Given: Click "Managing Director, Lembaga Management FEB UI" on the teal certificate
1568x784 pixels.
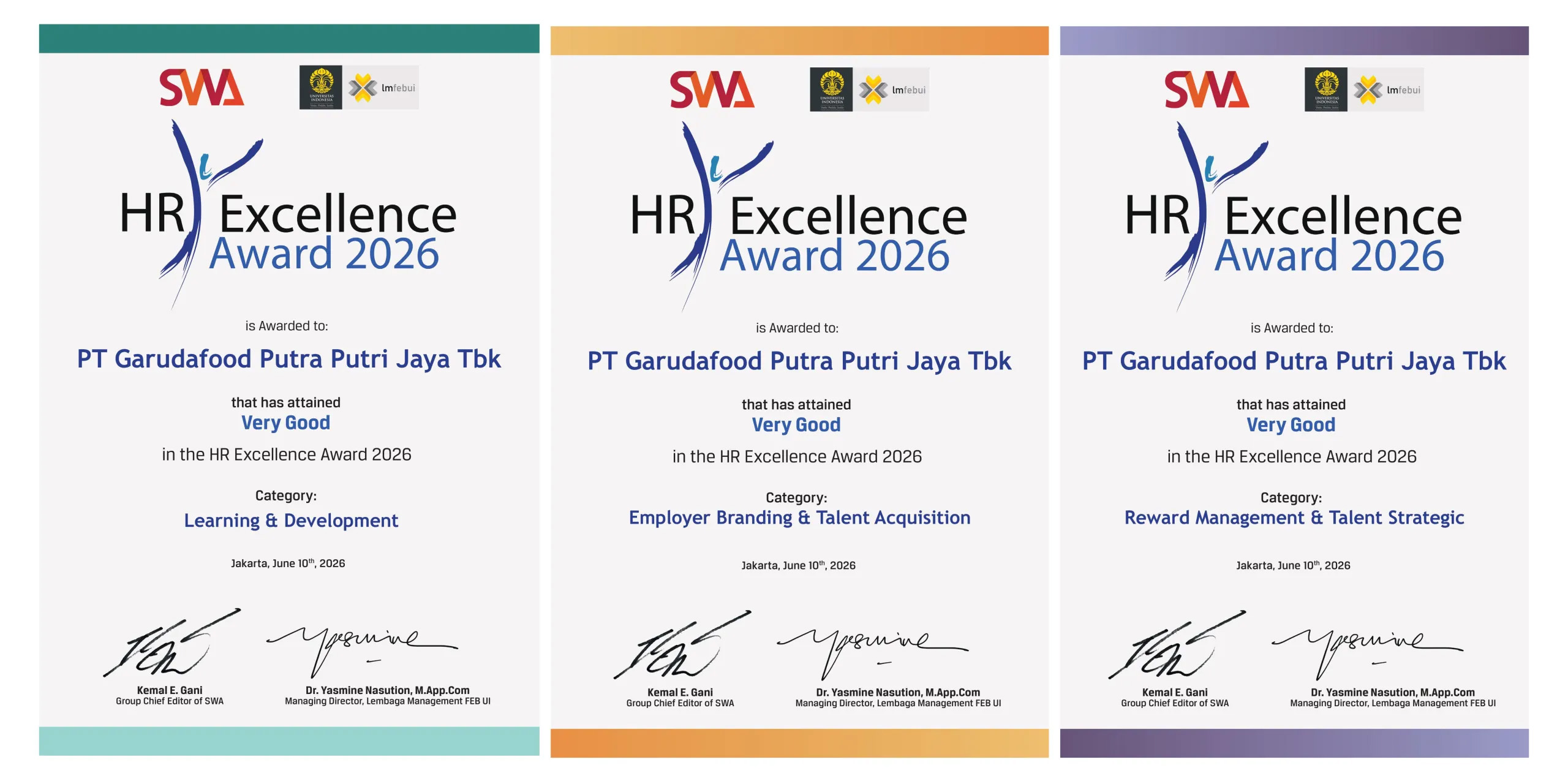Looking at the screenshot, I should 388,701.
